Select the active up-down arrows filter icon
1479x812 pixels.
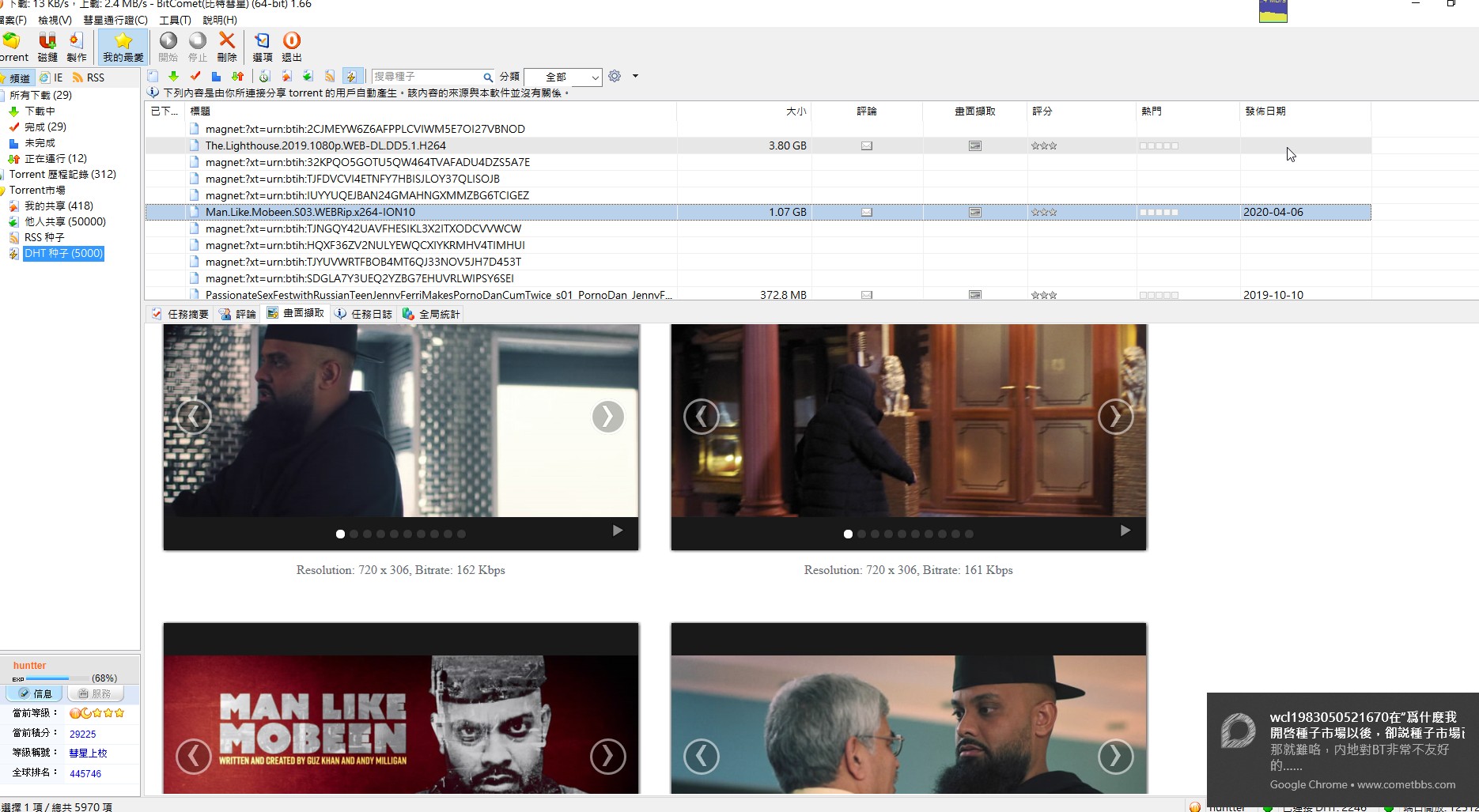pos(237,77)
